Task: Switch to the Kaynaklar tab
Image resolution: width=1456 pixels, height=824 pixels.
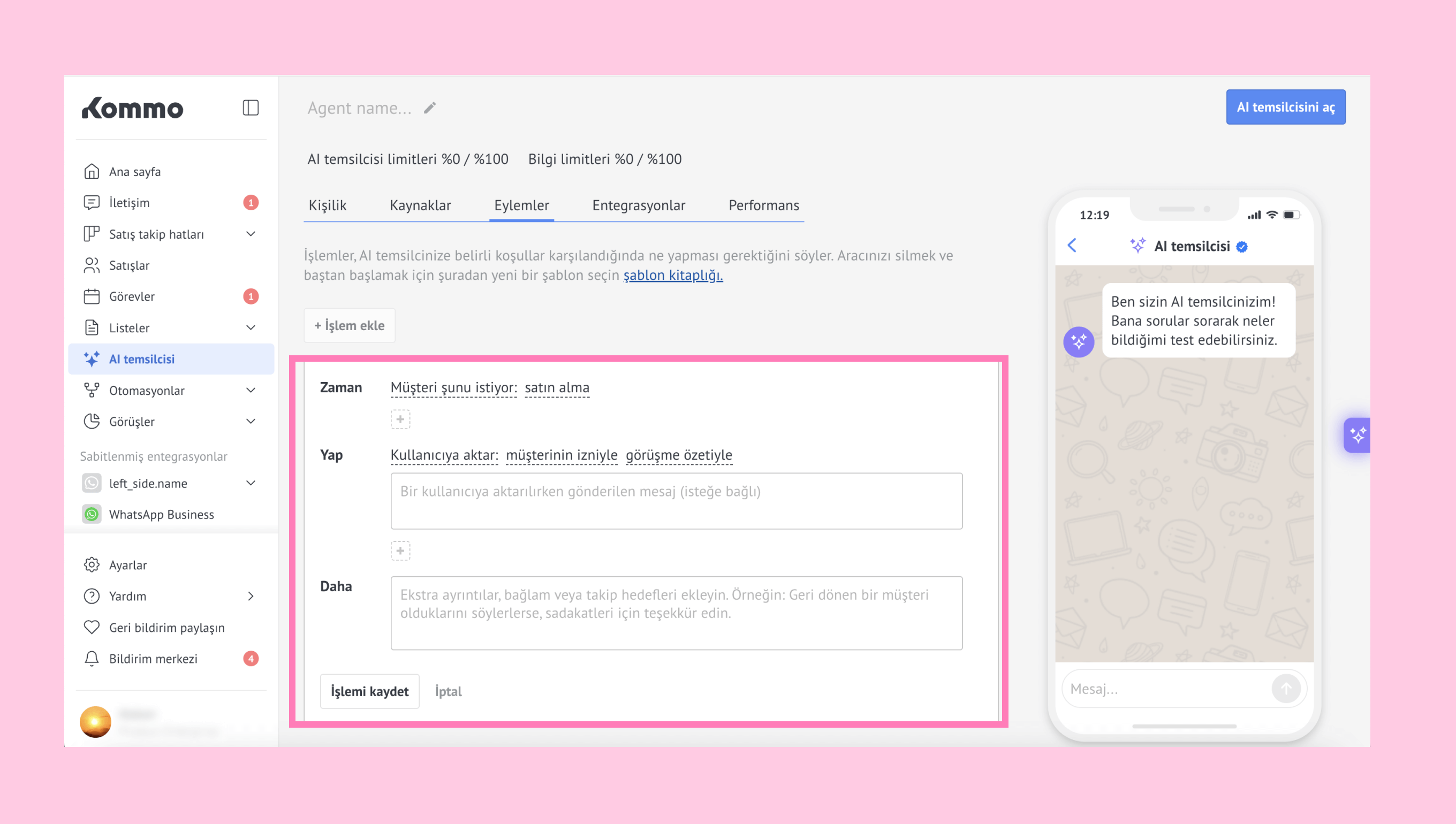Action: click(420, 205)
